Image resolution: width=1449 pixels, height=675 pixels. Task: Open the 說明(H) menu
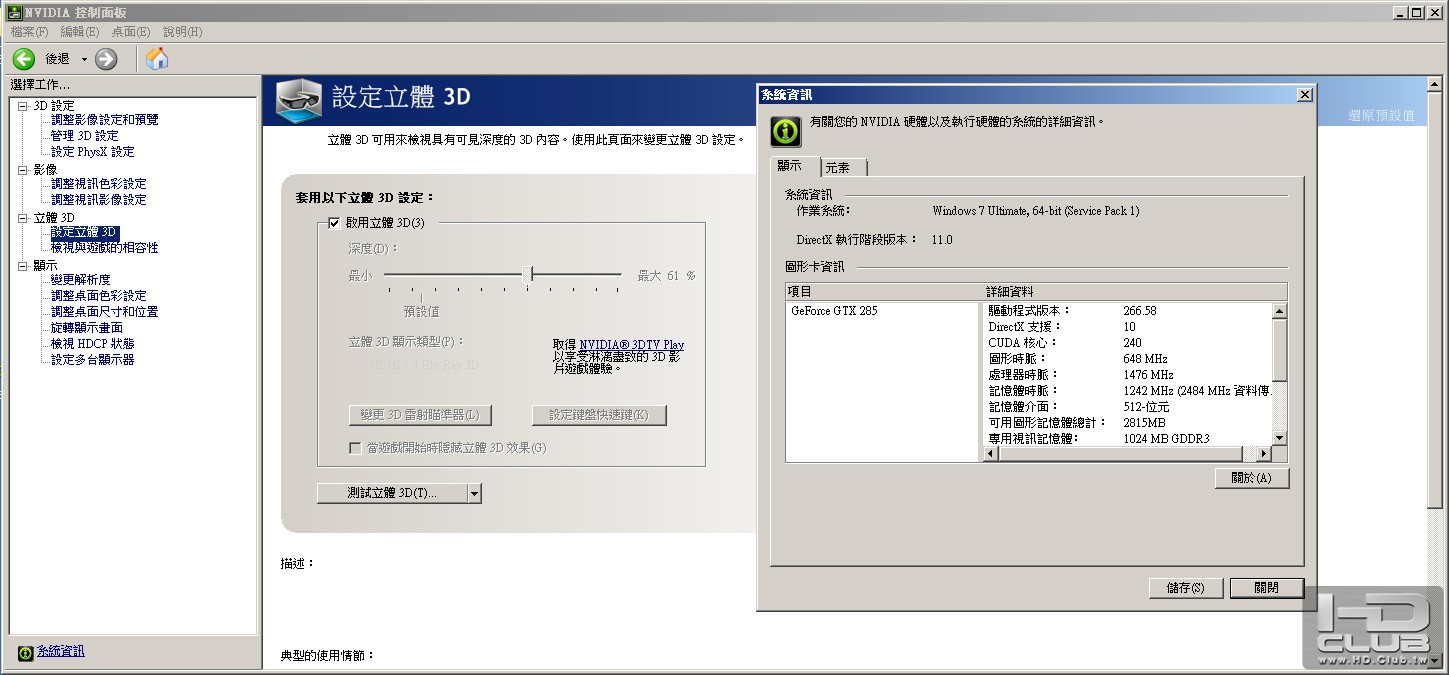click(182, 32)
